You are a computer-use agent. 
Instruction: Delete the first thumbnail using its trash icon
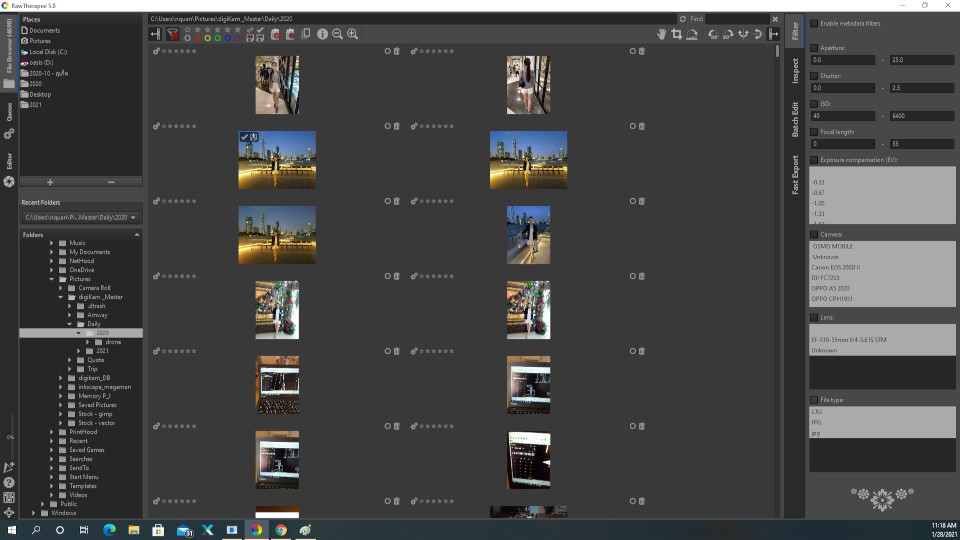pos(397,51)
